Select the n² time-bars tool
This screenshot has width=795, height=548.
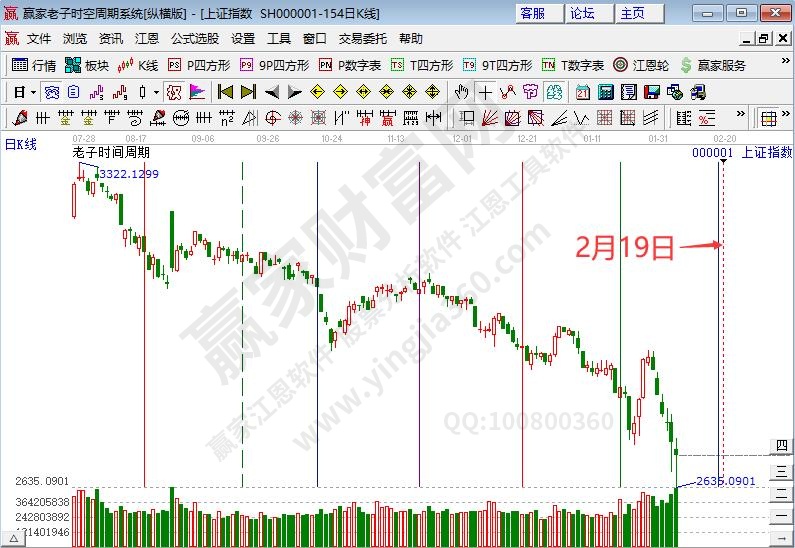point(227,119)
